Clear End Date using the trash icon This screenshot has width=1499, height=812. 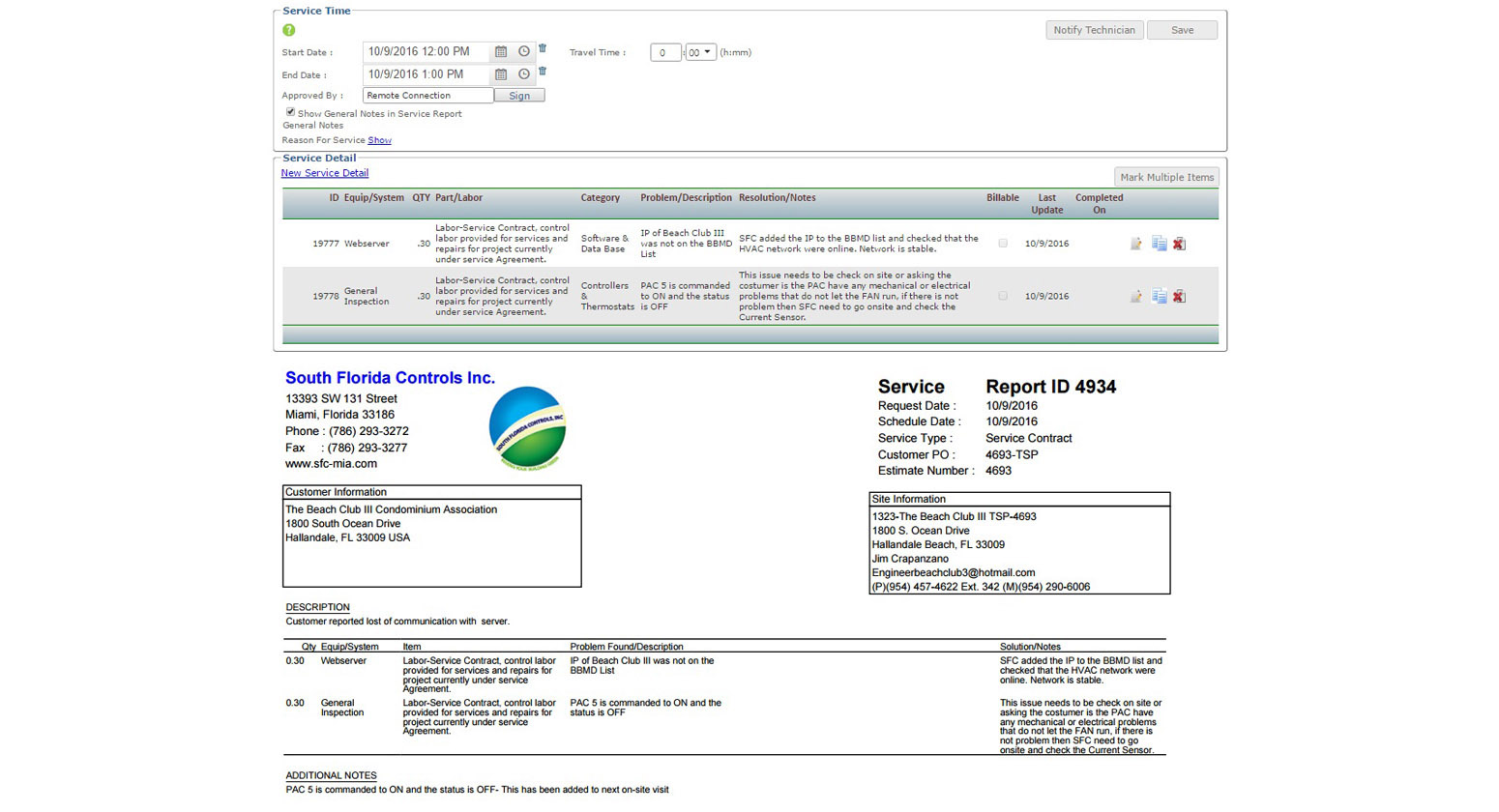(543, 72)
